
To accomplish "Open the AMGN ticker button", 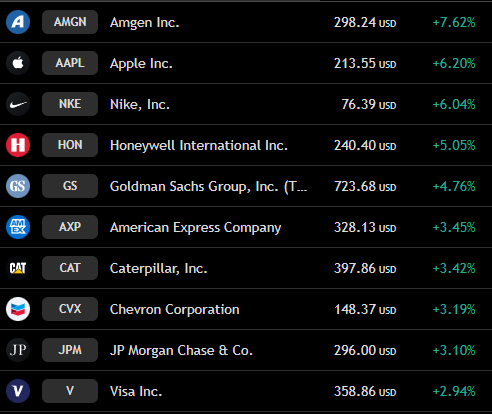I will (70, 22).
